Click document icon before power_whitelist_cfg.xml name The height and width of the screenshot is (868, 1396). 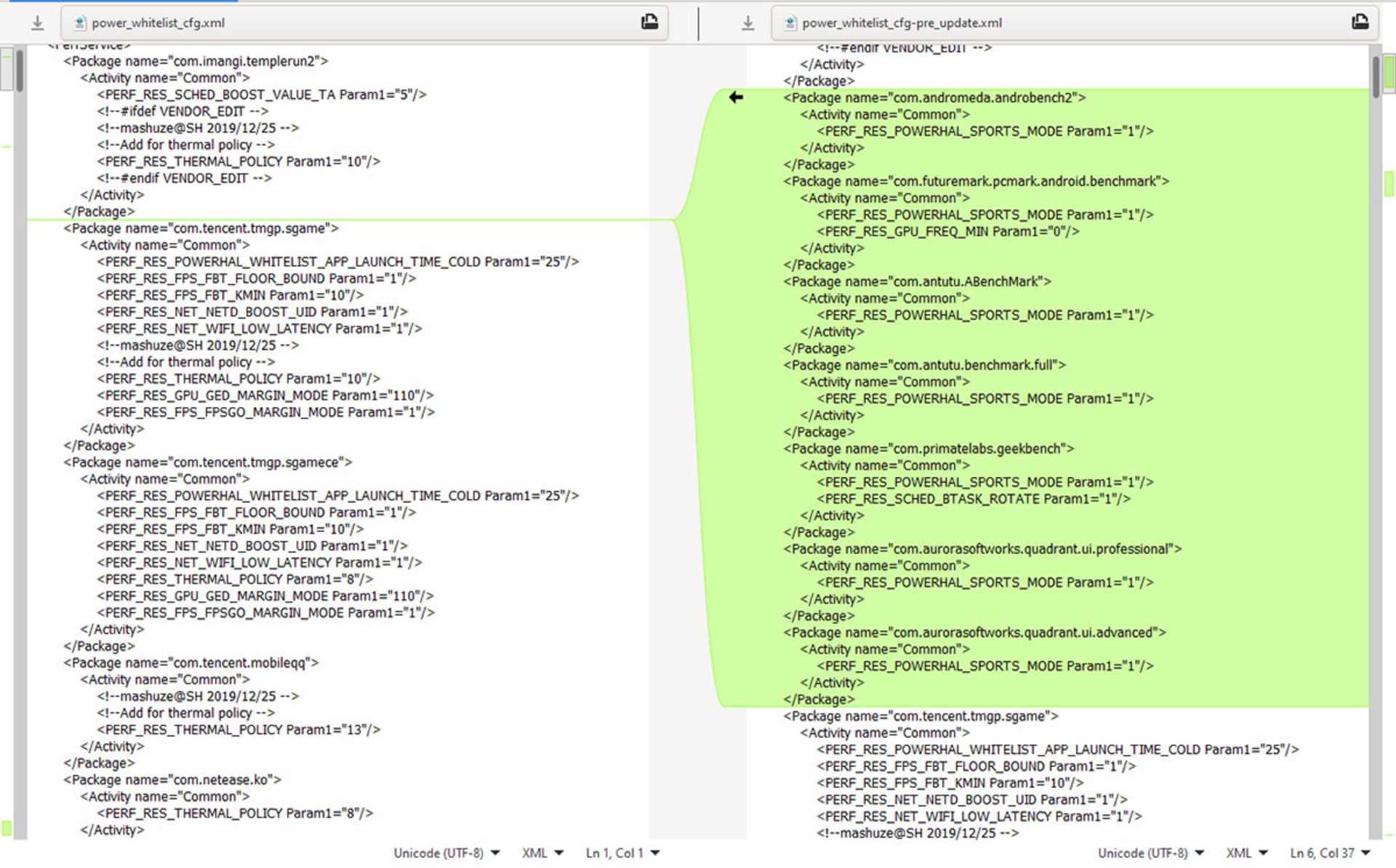[79, 23]
